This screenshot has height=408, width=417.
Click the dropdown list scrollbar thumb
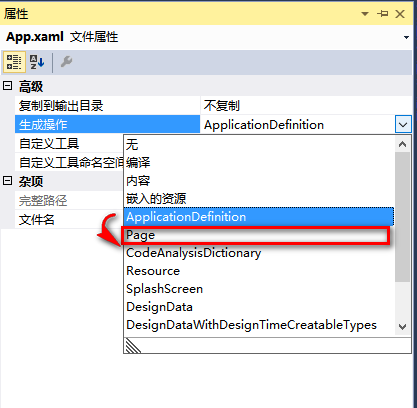(403, 217)
